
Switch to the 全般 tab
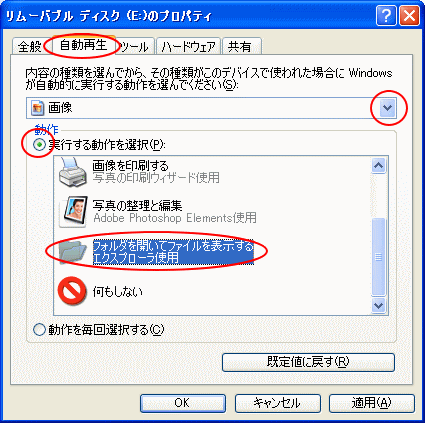(x=30, y=46)
